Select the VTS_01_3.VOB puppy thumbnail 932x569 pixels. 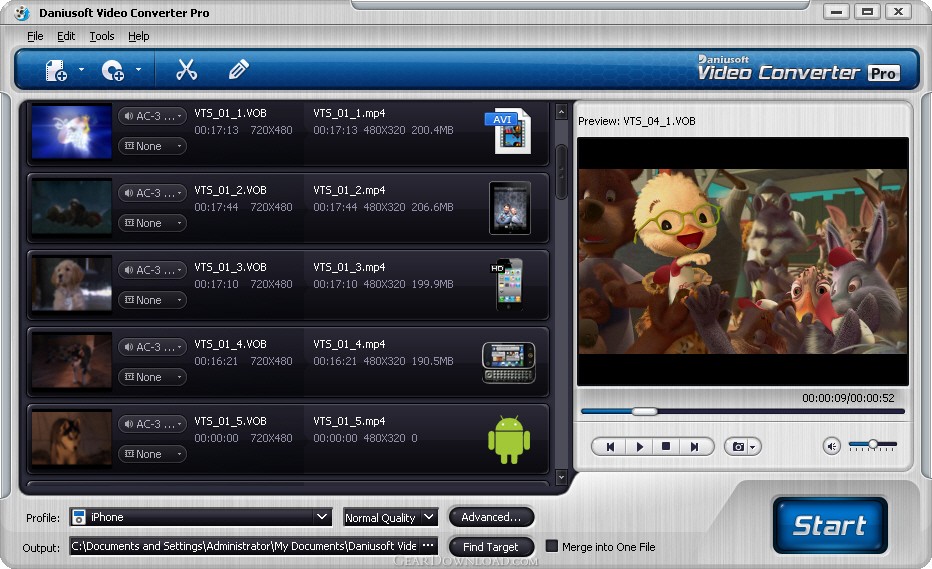(71, 284)
